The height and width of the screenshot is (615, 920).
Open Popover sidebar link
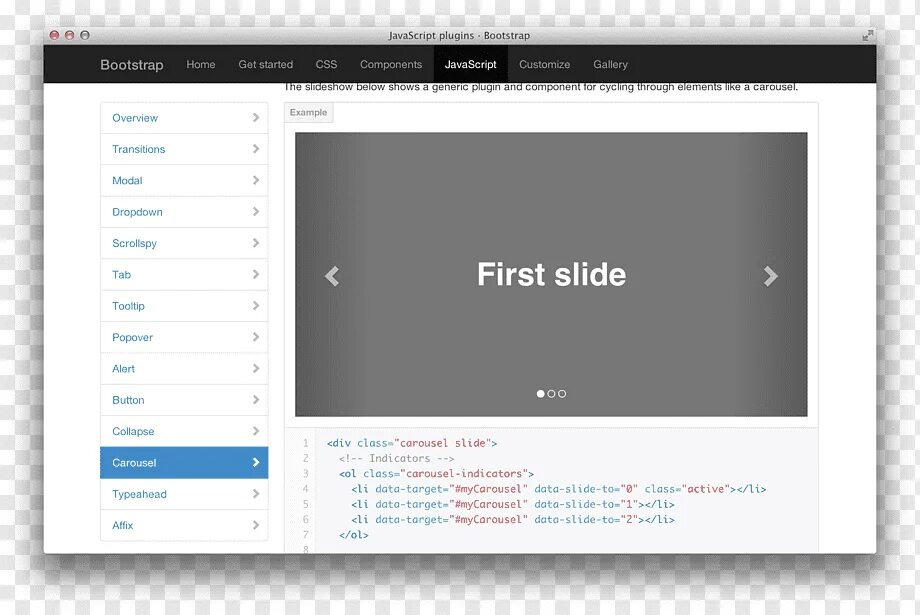coord(184,337)
